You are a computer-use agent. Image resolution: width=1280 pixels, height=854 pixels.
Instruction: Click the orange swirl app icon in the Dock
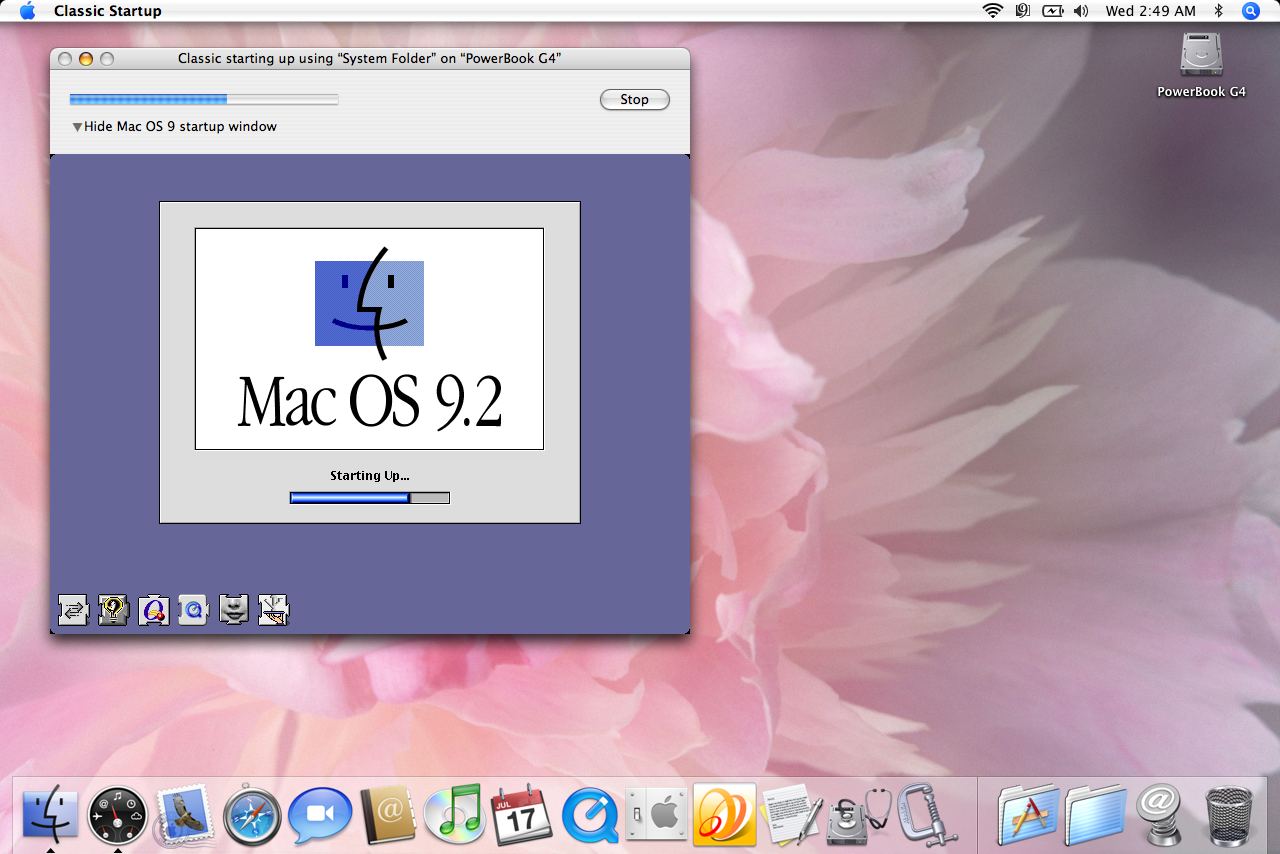coord(723,815)
